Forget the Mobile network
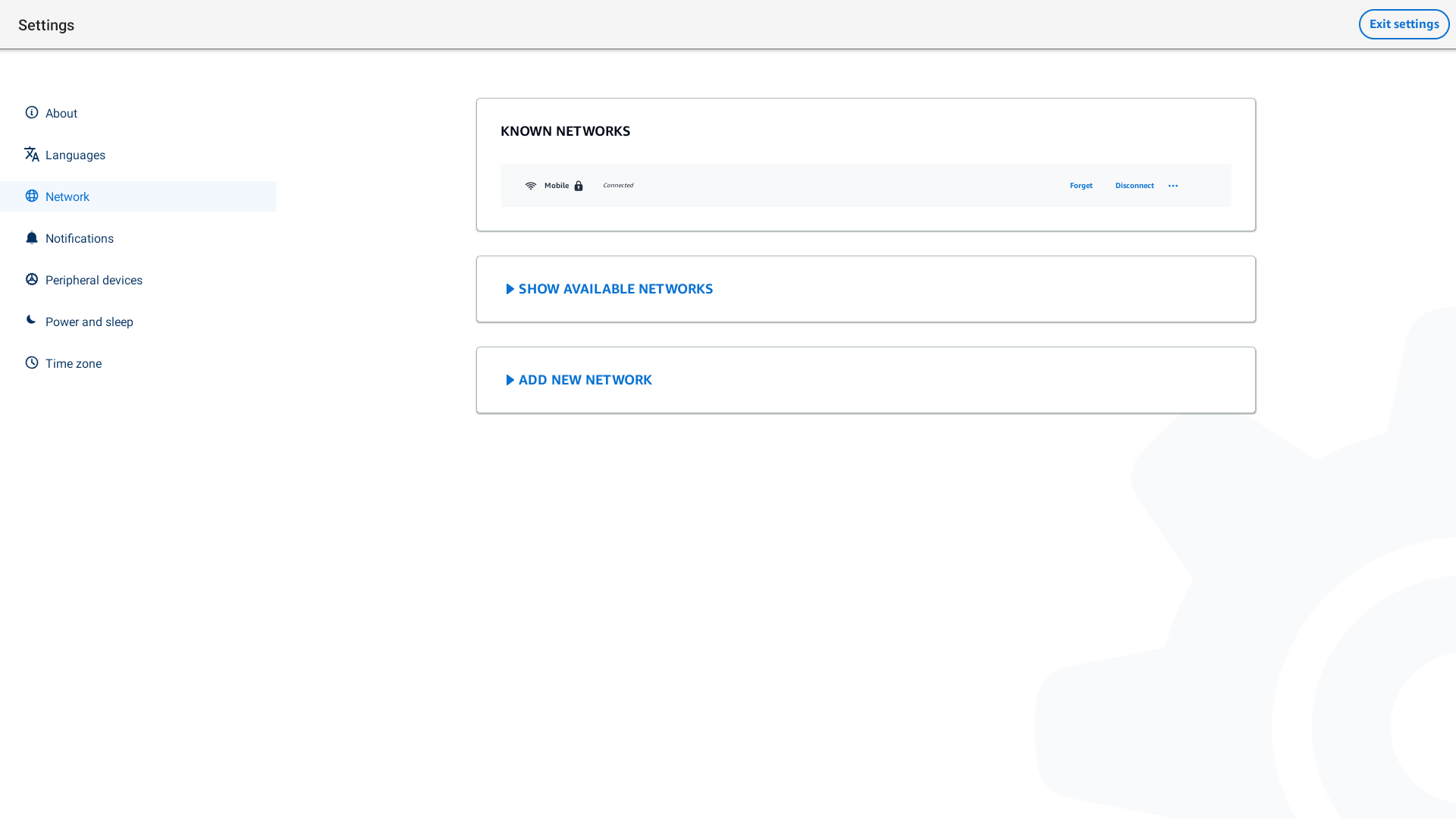The width and height of the screenshot is (1456, 819). (x=1081, y=186)
